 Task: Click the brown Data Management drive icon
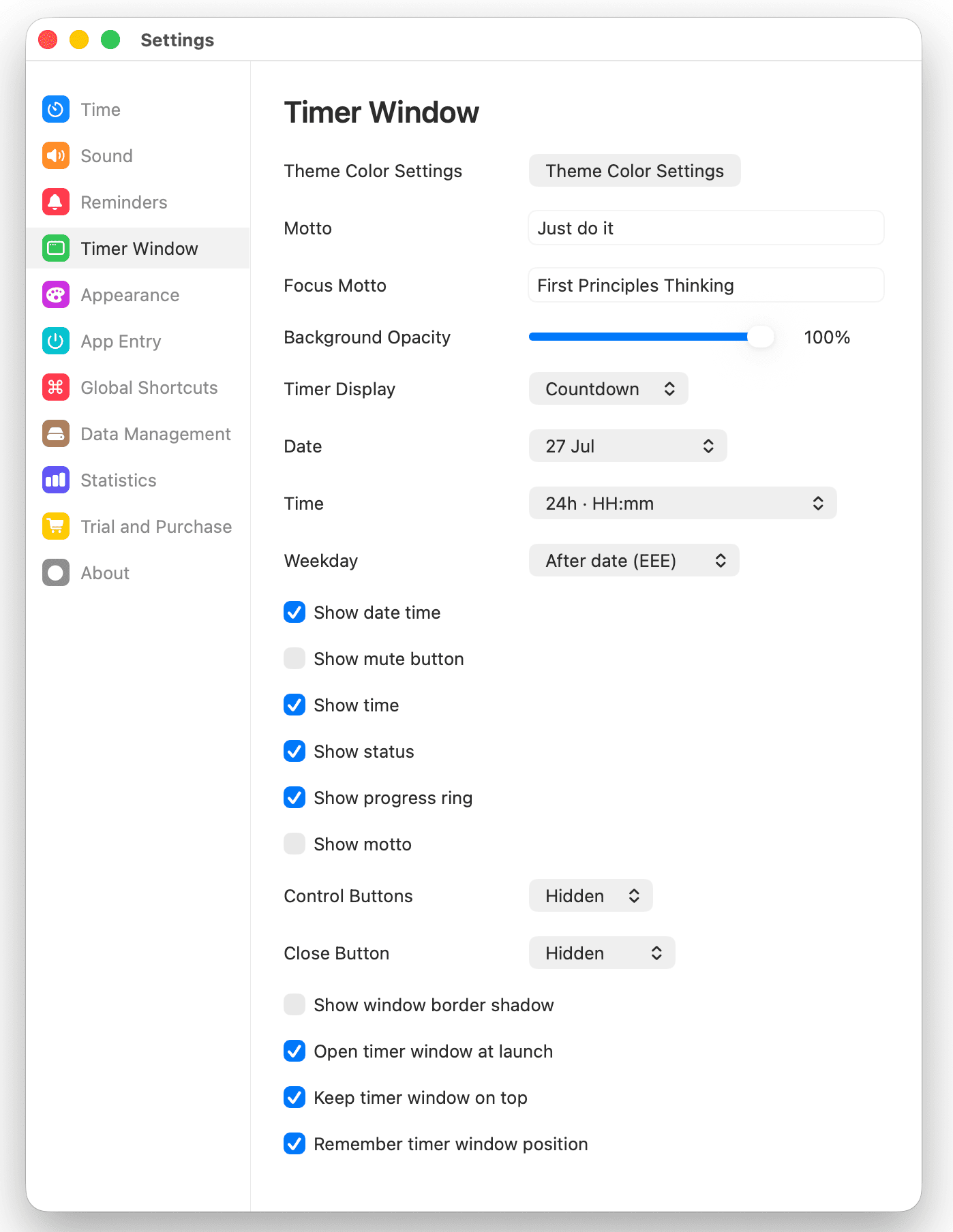point(56,434)
